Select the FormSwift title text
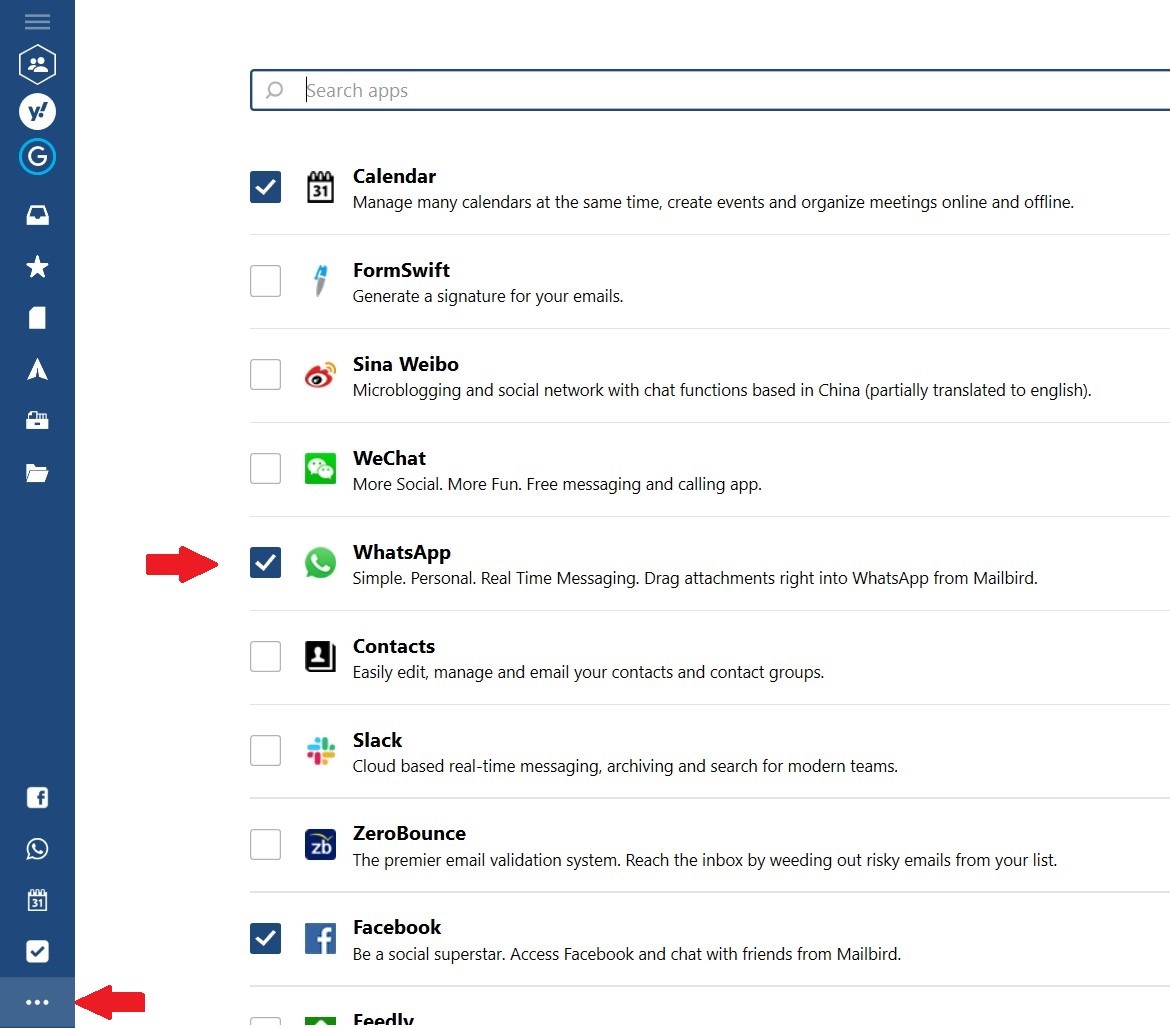 (401, 270)
